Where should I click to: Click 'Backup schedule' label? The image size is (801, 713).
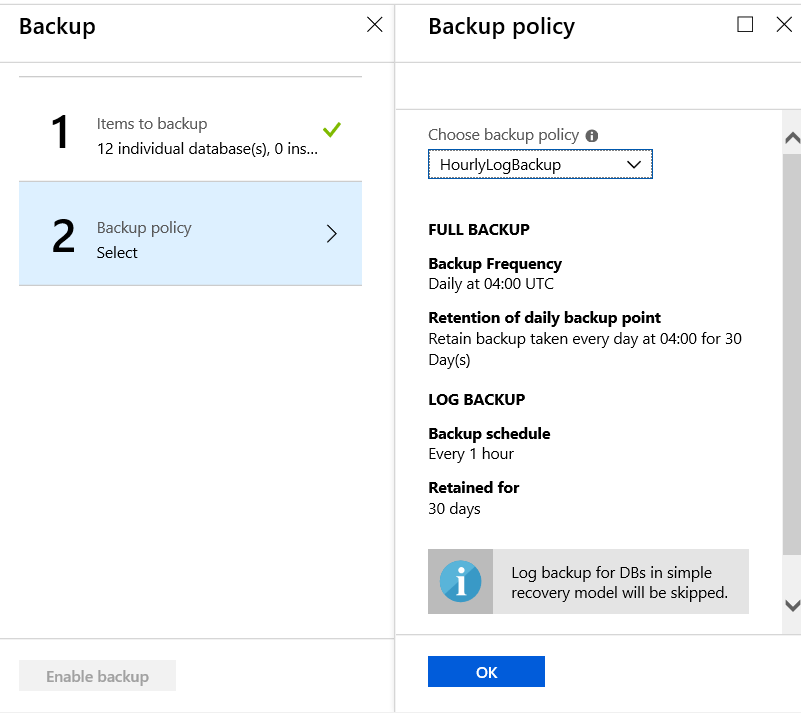pos(489,434)
